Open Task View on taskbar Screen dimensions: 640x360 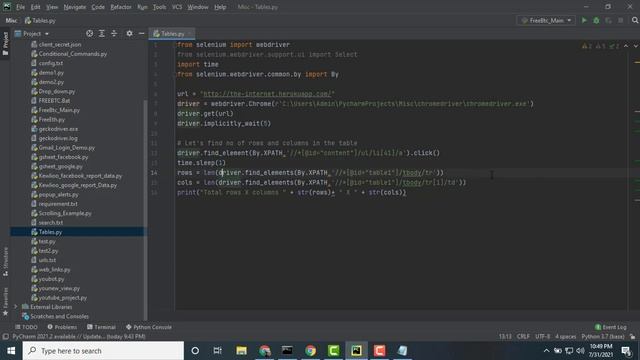pos(218,351)
